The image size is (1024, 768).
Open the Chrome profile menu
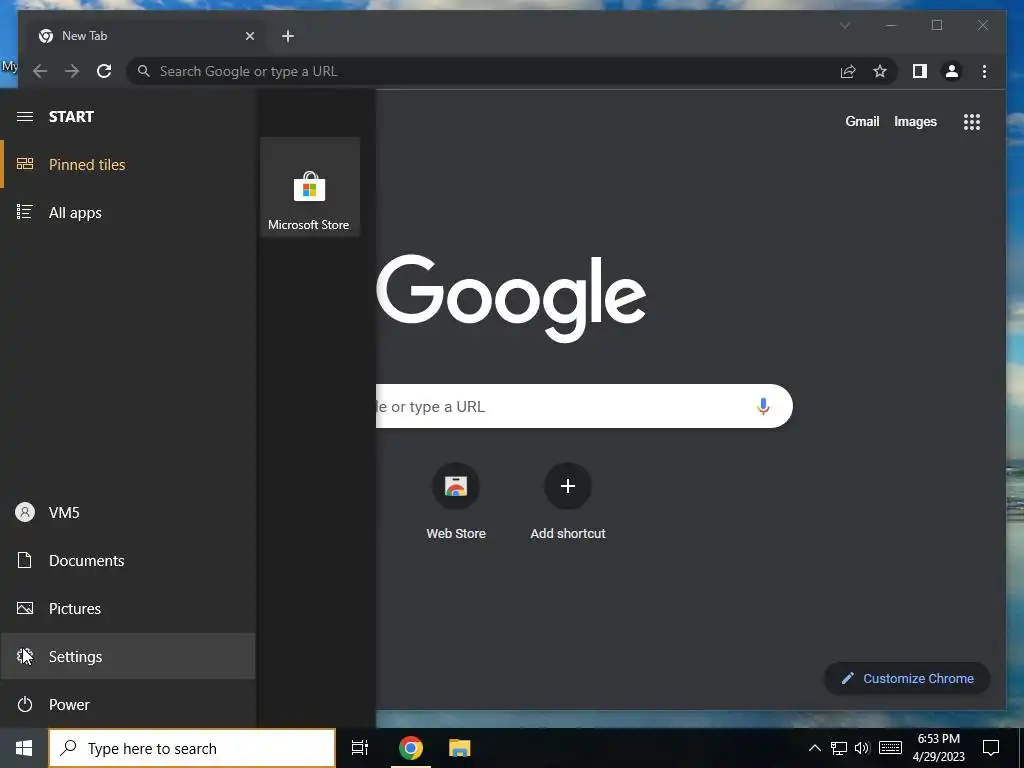coord(952,71)
